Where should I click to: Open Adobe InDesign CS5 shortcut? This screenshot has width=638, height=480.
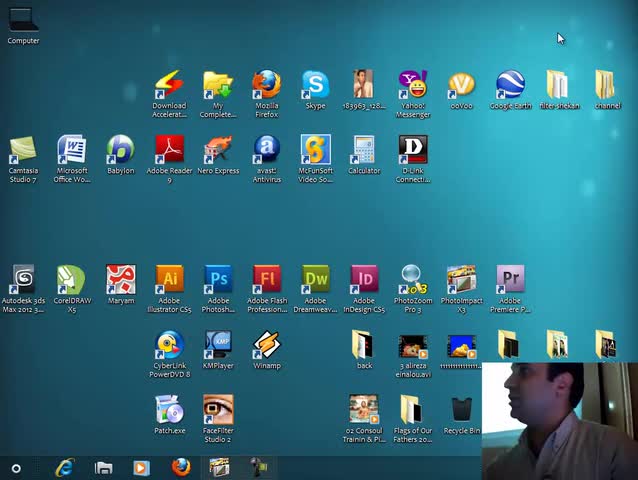pyautogui.click(x=364, y=289)
